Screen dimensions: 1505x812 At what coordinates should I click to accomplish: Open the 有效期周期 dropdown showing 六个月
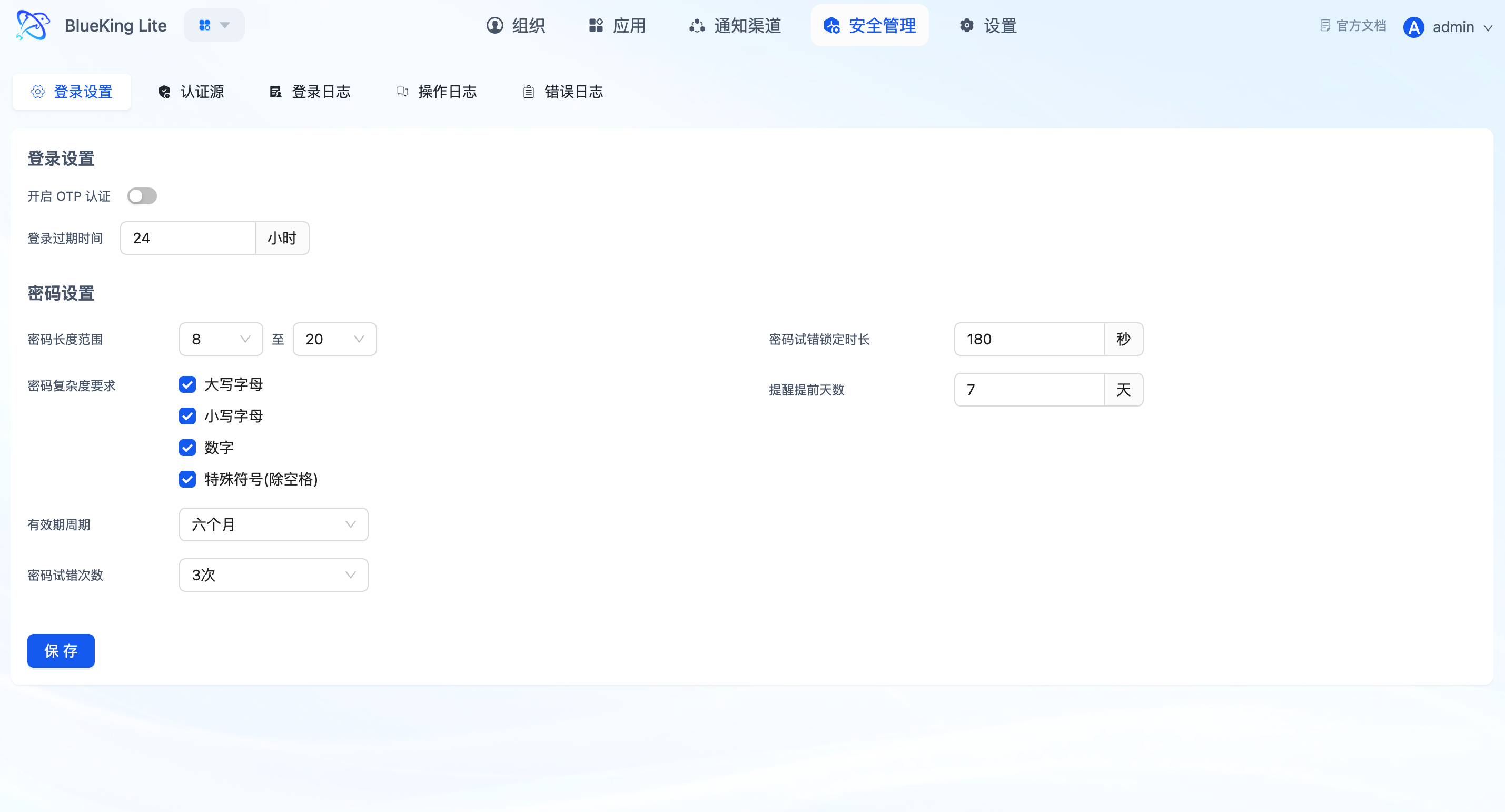click(x=273, y=524)
